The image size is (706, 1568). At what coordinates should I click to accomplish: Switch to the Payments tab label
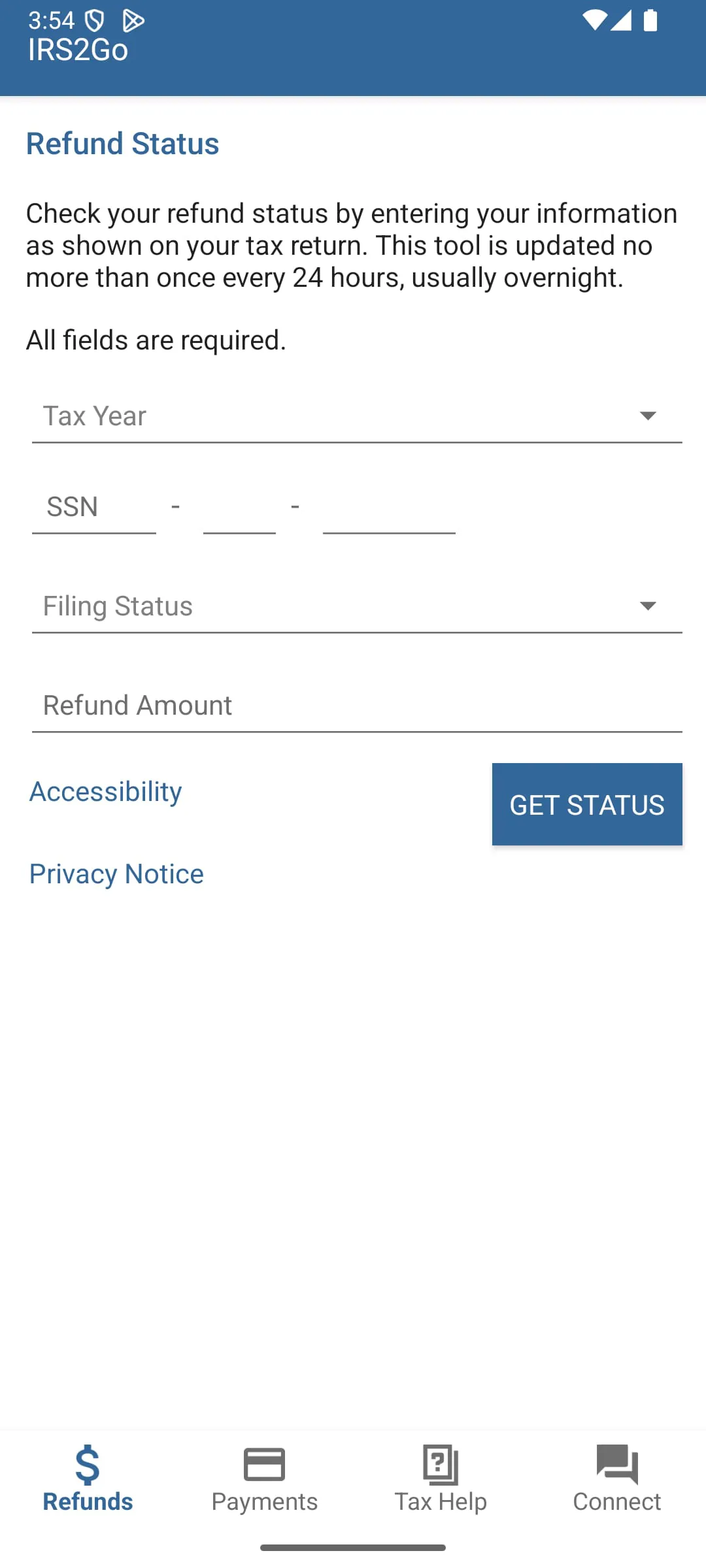(x=264, y=1501)
